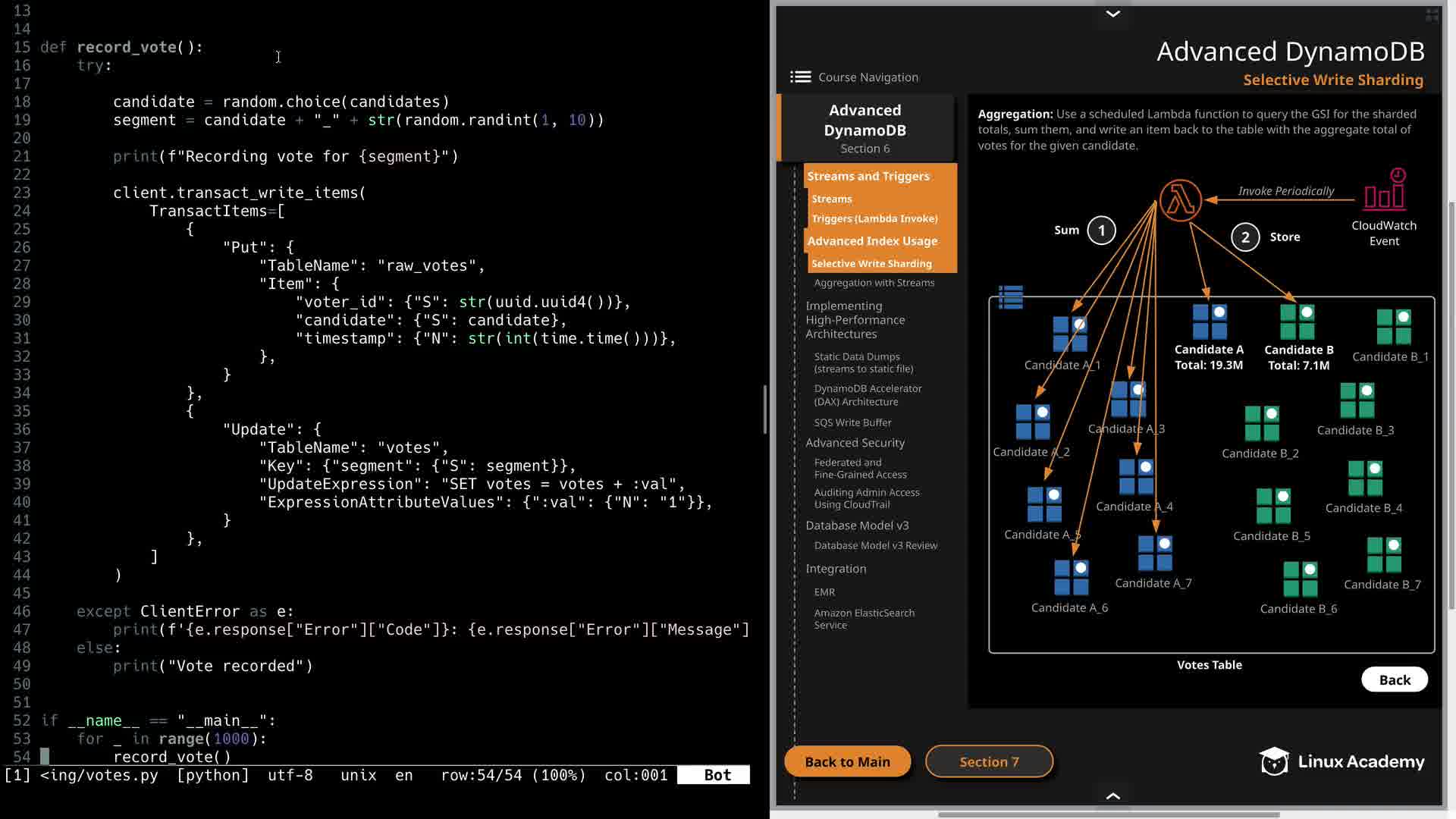Click the Linux Academy logo

[1341, 761]
